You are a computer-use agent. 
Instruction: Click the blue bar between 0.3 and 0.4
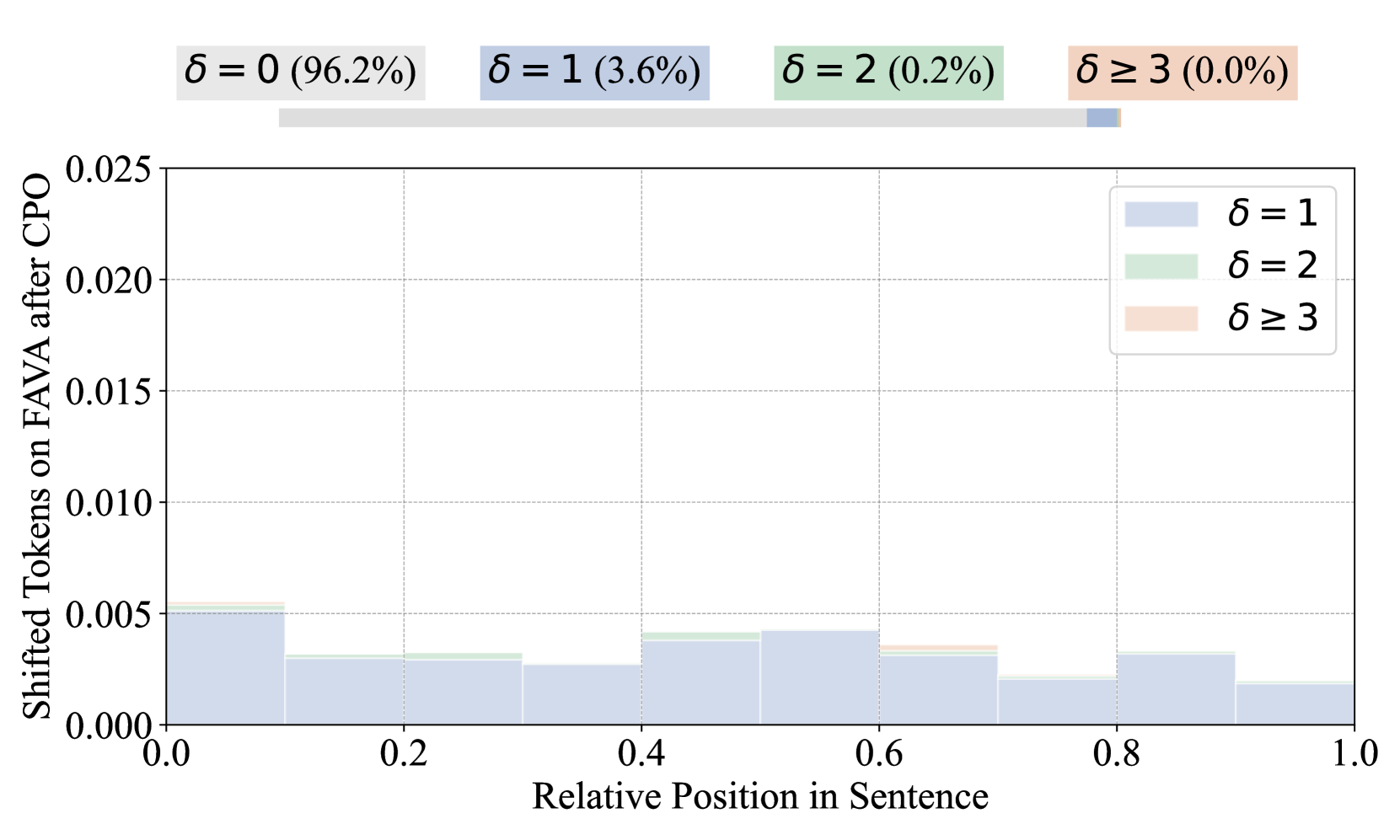coord(582,694)
